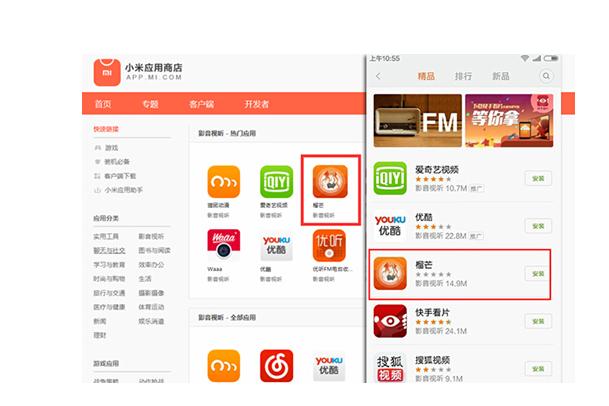Click the 快手看片 title in phone list
The width and height of the screenshot is (609, 406).
point(432,312)
